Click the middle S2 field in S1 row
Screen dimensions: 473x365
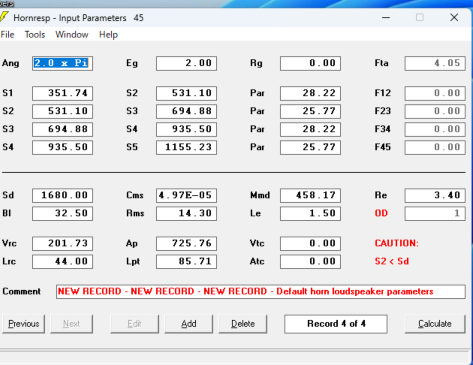point(186,93)
